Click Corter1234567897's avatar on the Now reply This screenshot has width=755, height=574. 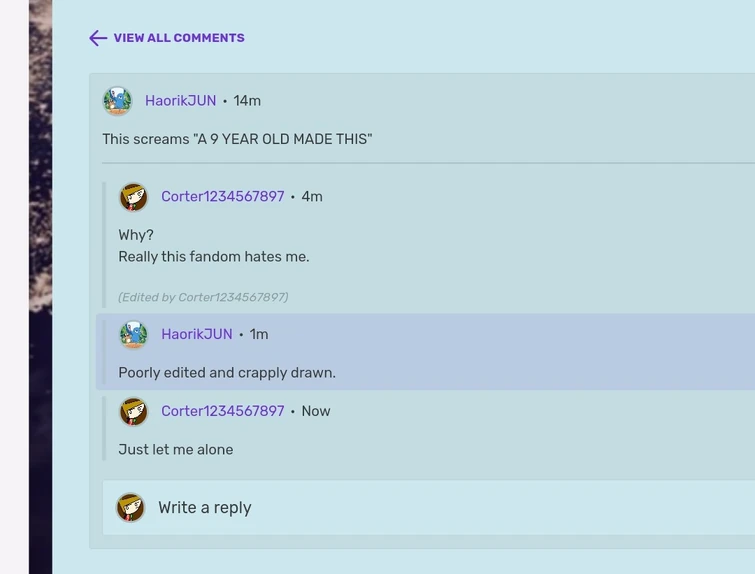(133, 411)
